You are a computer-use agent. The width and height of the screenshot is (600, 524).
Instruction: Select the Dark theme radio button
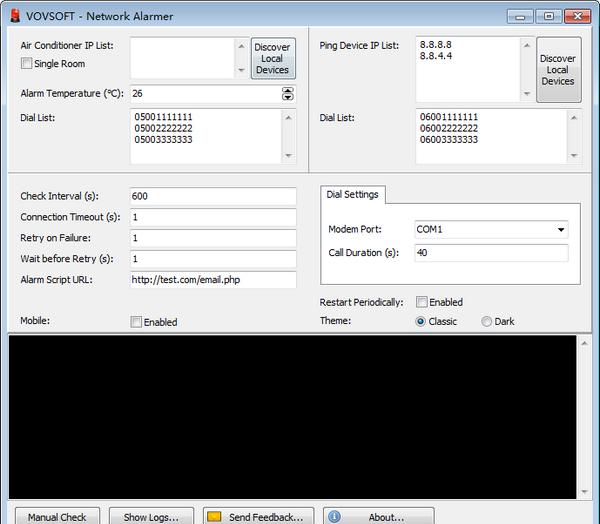[486, 322]
